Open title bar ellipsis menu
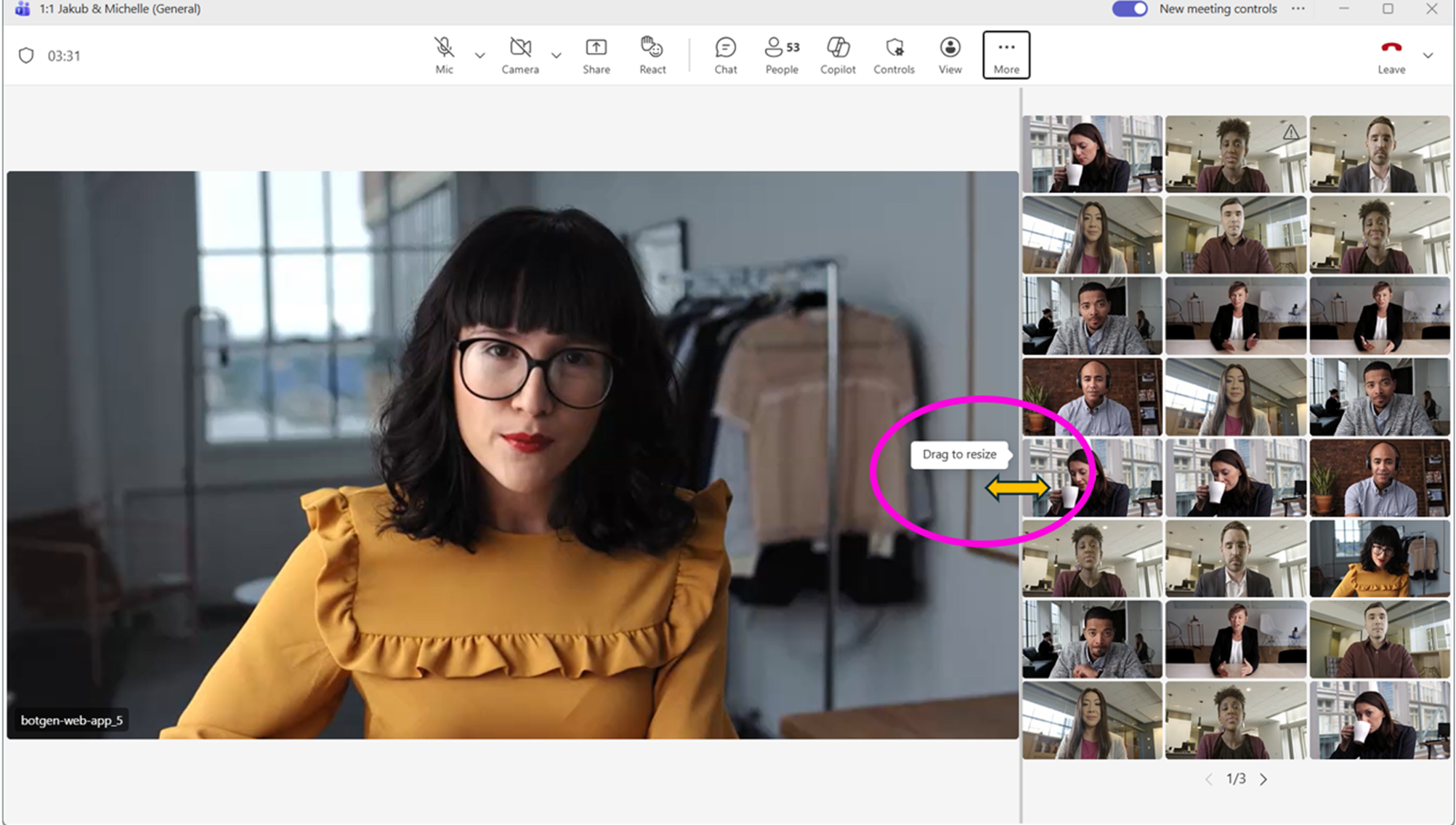1456x825 pixels. point(1298,9)
